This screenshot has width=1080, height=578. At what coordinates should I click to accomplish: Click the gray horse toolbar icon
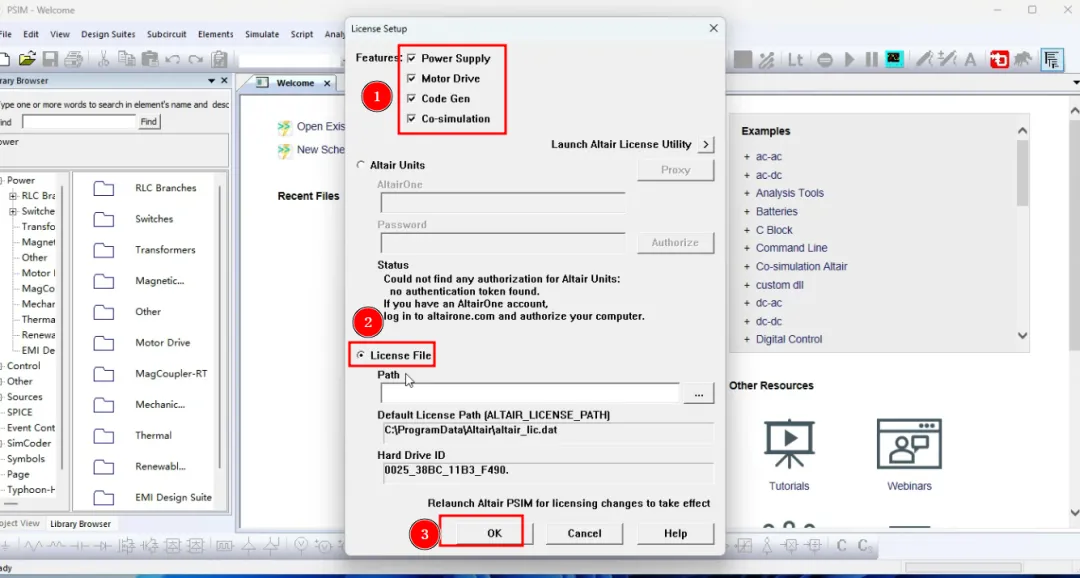coord(1023,60)
